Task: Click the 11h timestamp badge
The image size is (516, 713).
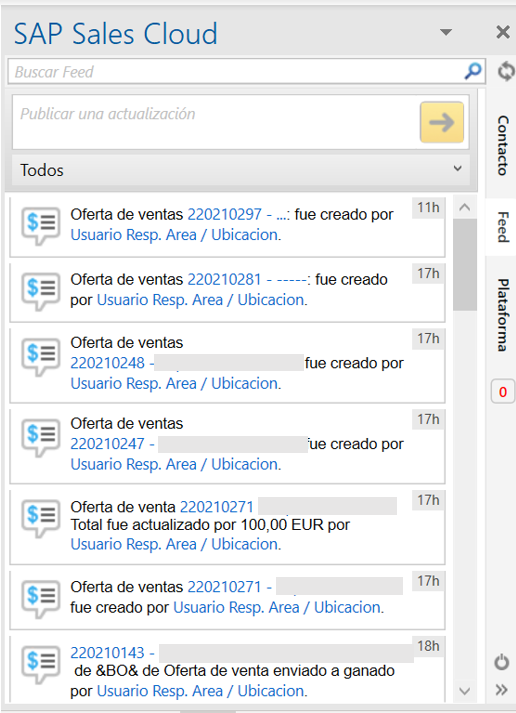Action: [428, 208]
